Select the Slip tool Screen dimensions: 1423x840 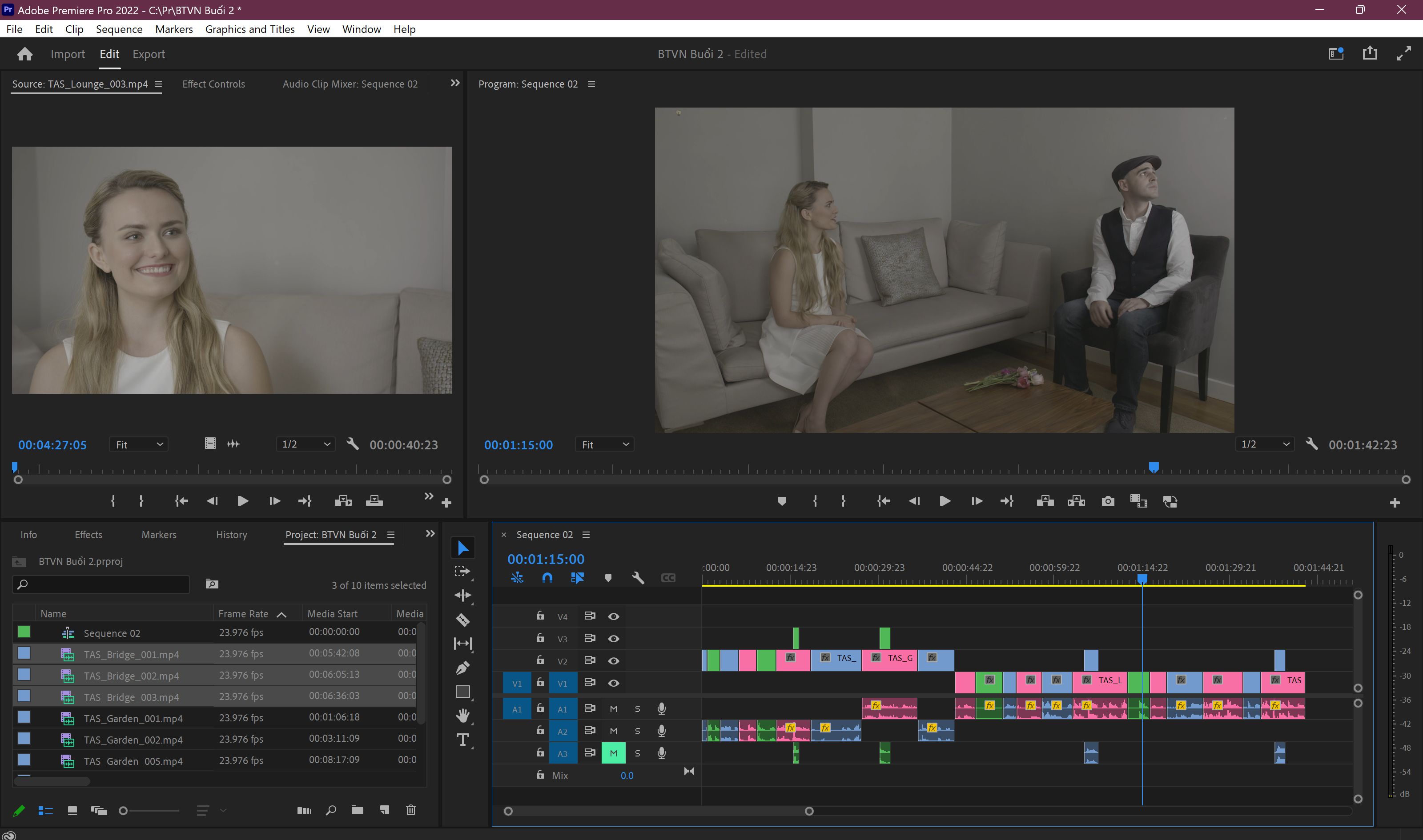pyautogui.click(x=462, y=644)
